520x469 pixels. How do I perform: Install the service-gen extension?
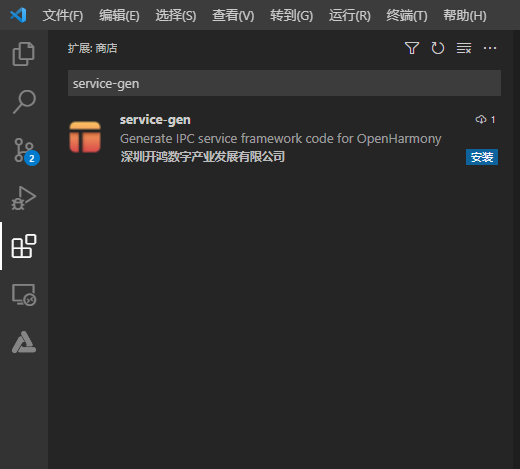[482, 157]
